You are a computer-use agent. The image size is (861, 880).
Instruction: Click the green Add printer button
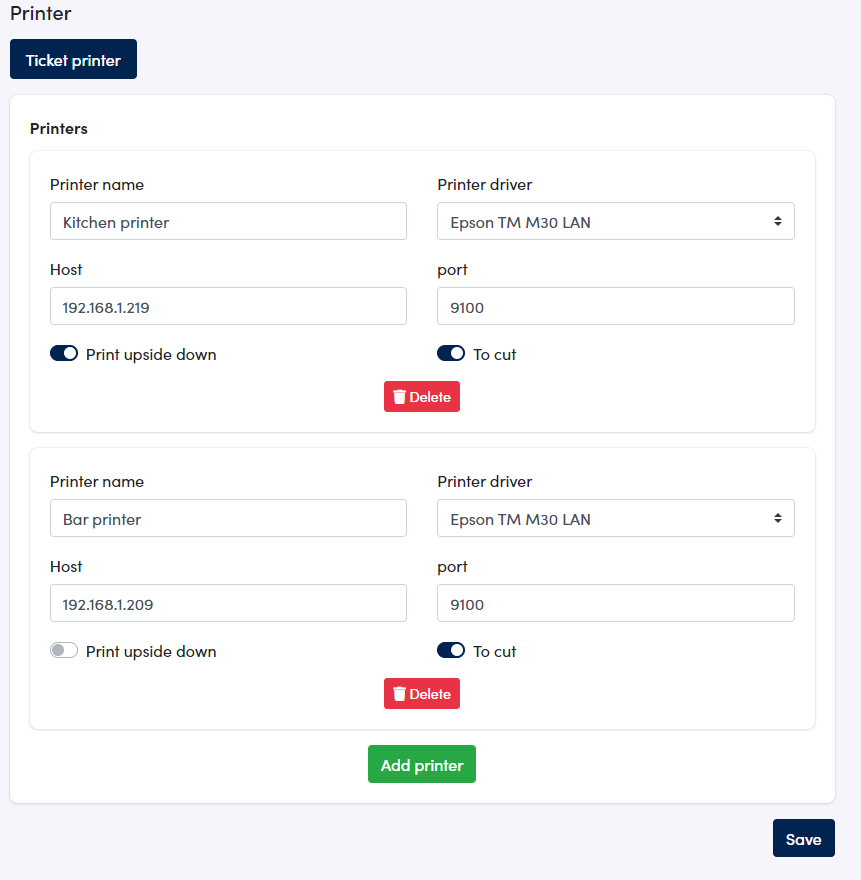(422, 764)
